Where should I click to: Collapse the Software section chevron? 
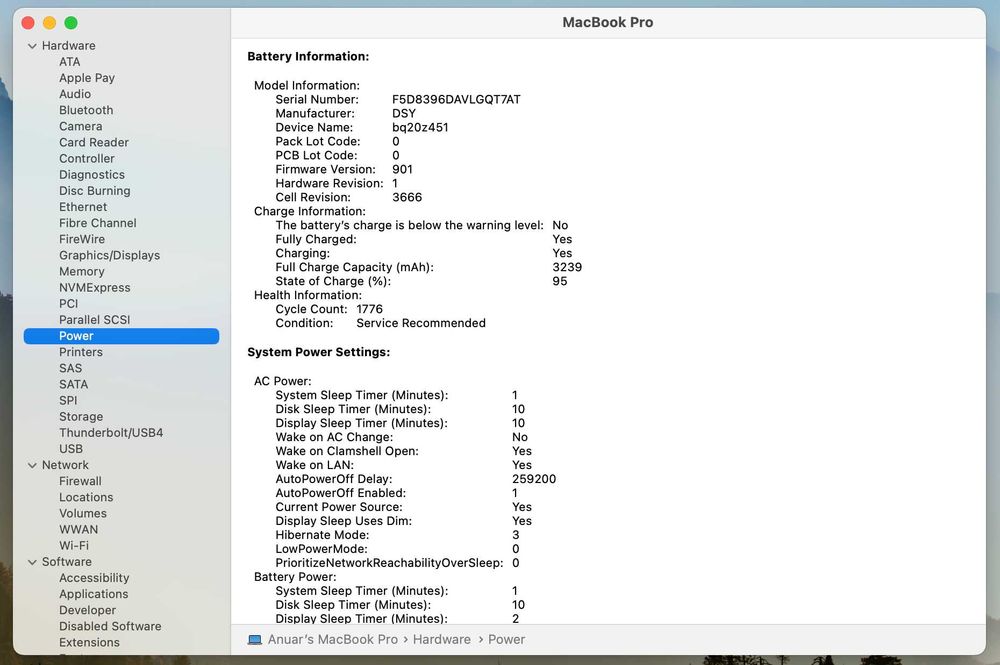coord(32,562)
